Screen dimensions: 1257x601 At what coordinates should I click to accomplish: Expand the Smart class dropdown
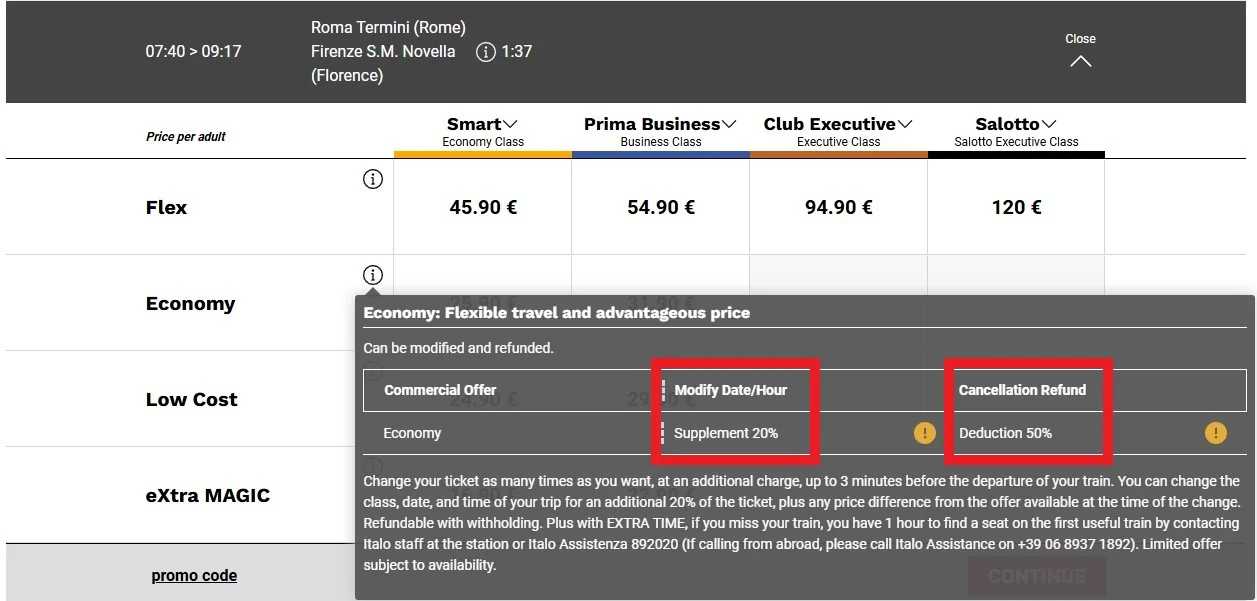coord(511,124)
